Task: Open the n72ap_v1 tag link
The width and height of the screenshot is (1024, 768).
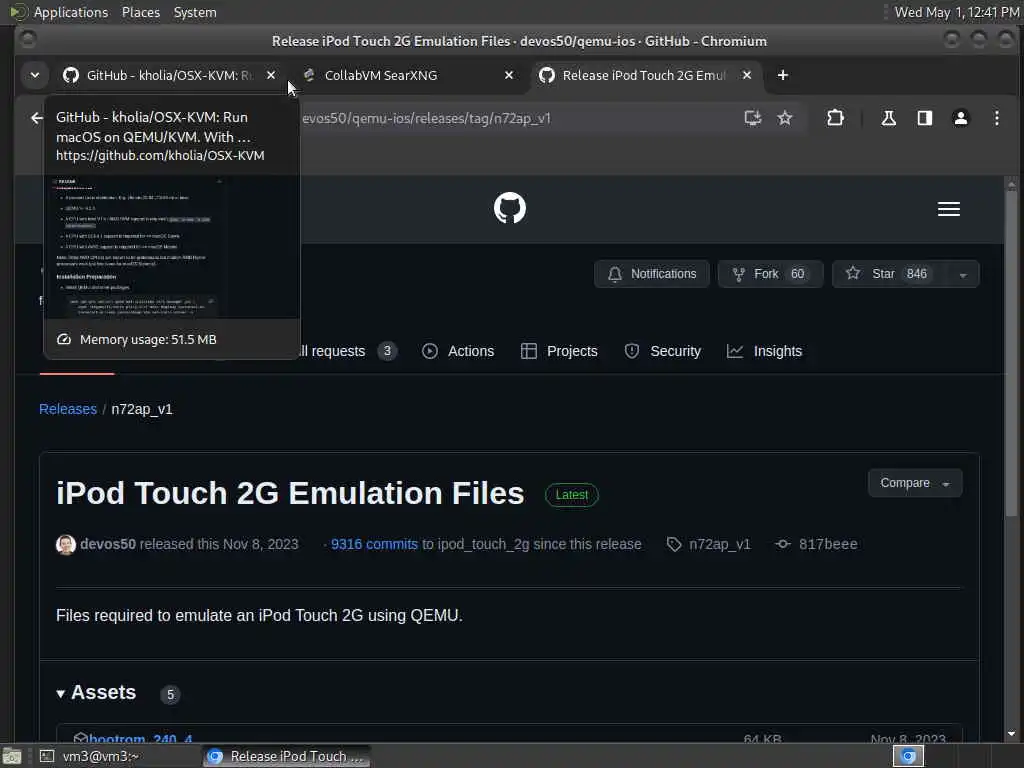Action: click(720, 545)
